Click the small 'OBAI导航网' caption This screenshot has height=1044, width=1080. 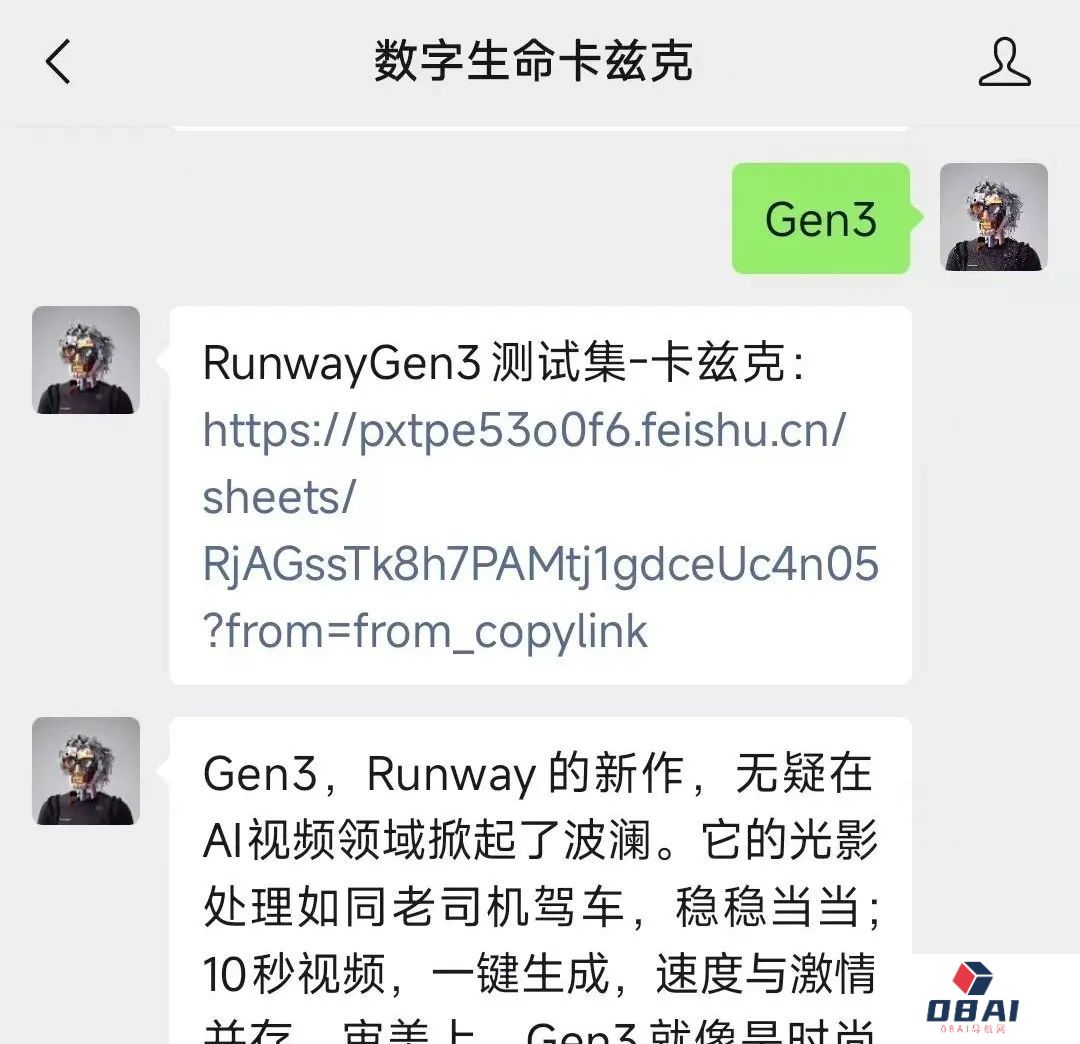[x=973, y=1028]
